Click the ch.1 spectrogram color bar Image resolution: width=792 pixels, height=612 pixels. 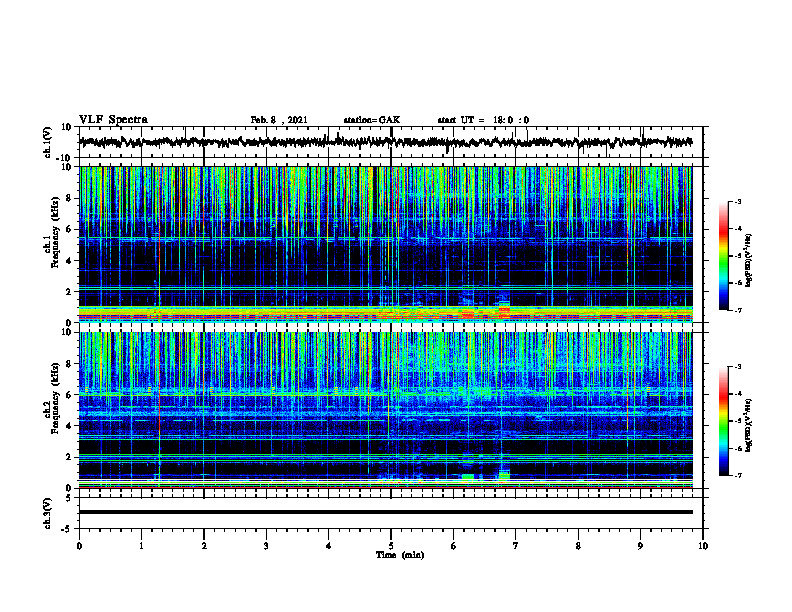point(723,256)
